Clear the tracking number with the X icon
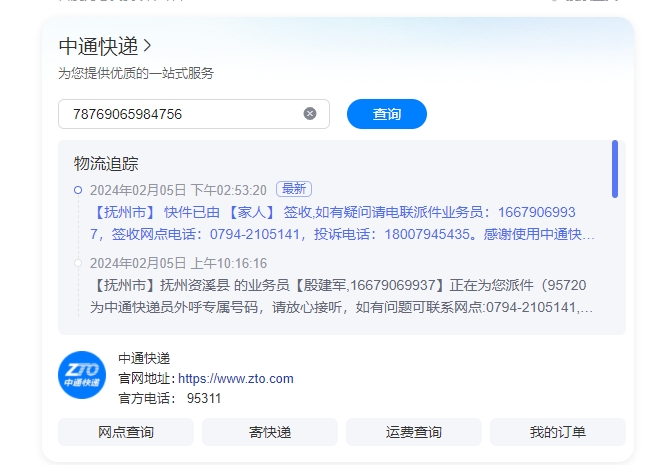 pos(310,114)
